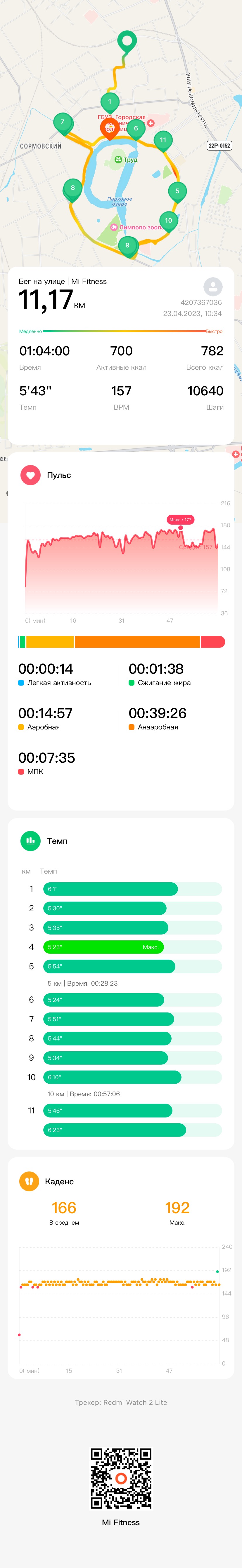Open the user profile avatar icon

point(213,287)
